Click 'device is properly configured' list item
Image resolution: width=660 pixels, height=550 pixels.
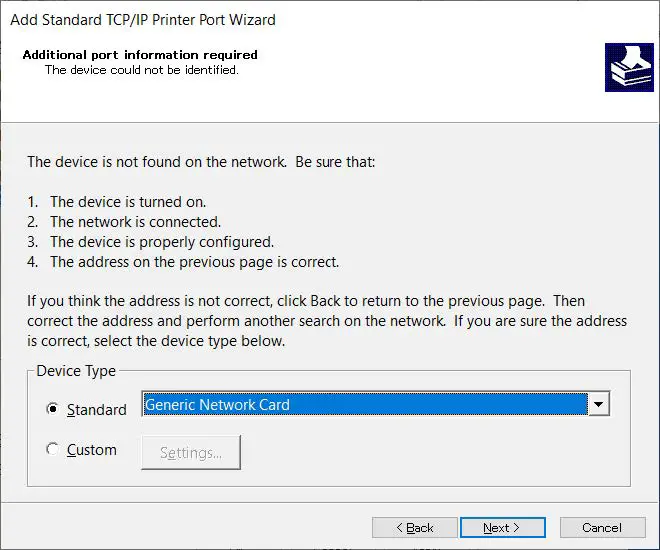pos(161,242)
